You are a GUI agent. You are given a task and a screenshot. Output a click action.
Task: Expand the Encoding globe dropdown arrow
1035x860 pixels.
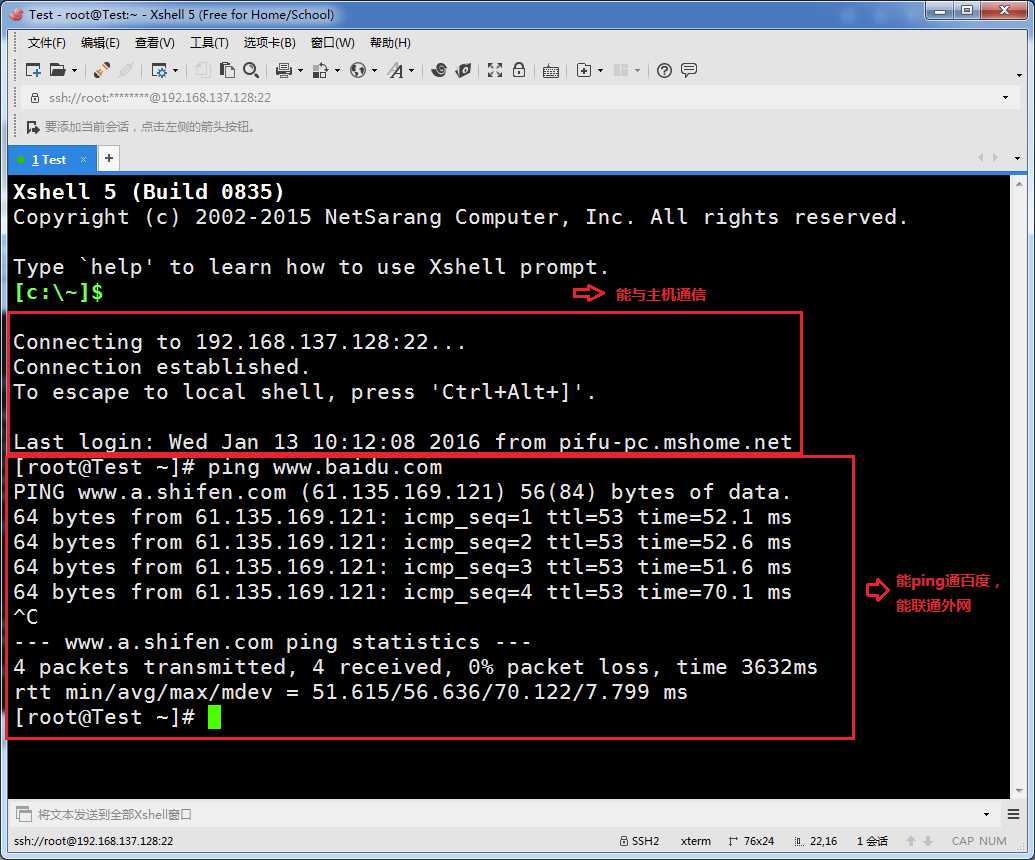pyautogui.click(x=374, y=71)
